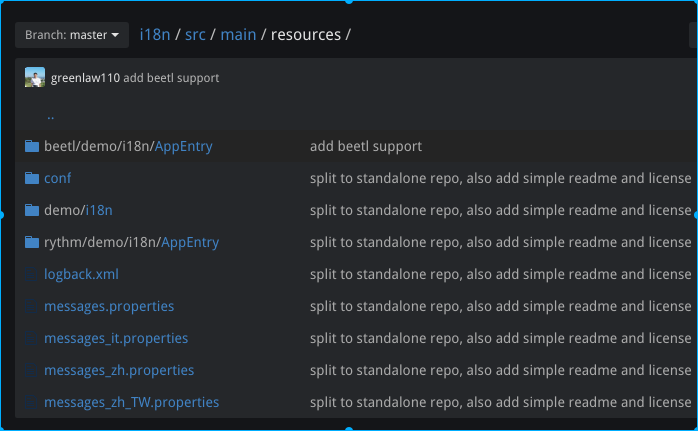Viewport: 698px width, 431px height.
Task: Click file icon beside messages_zh_TW.properties
Action: (31, 403)
